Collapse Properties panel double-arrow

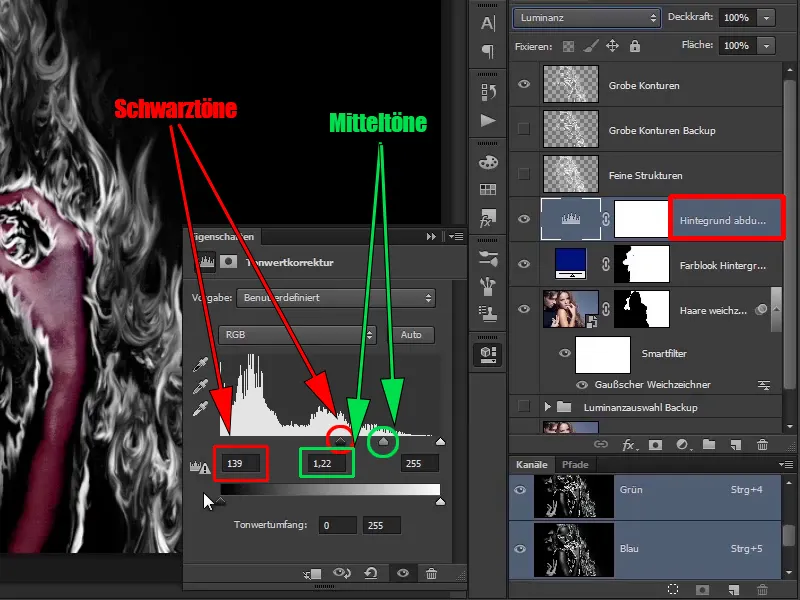(431, 236)
